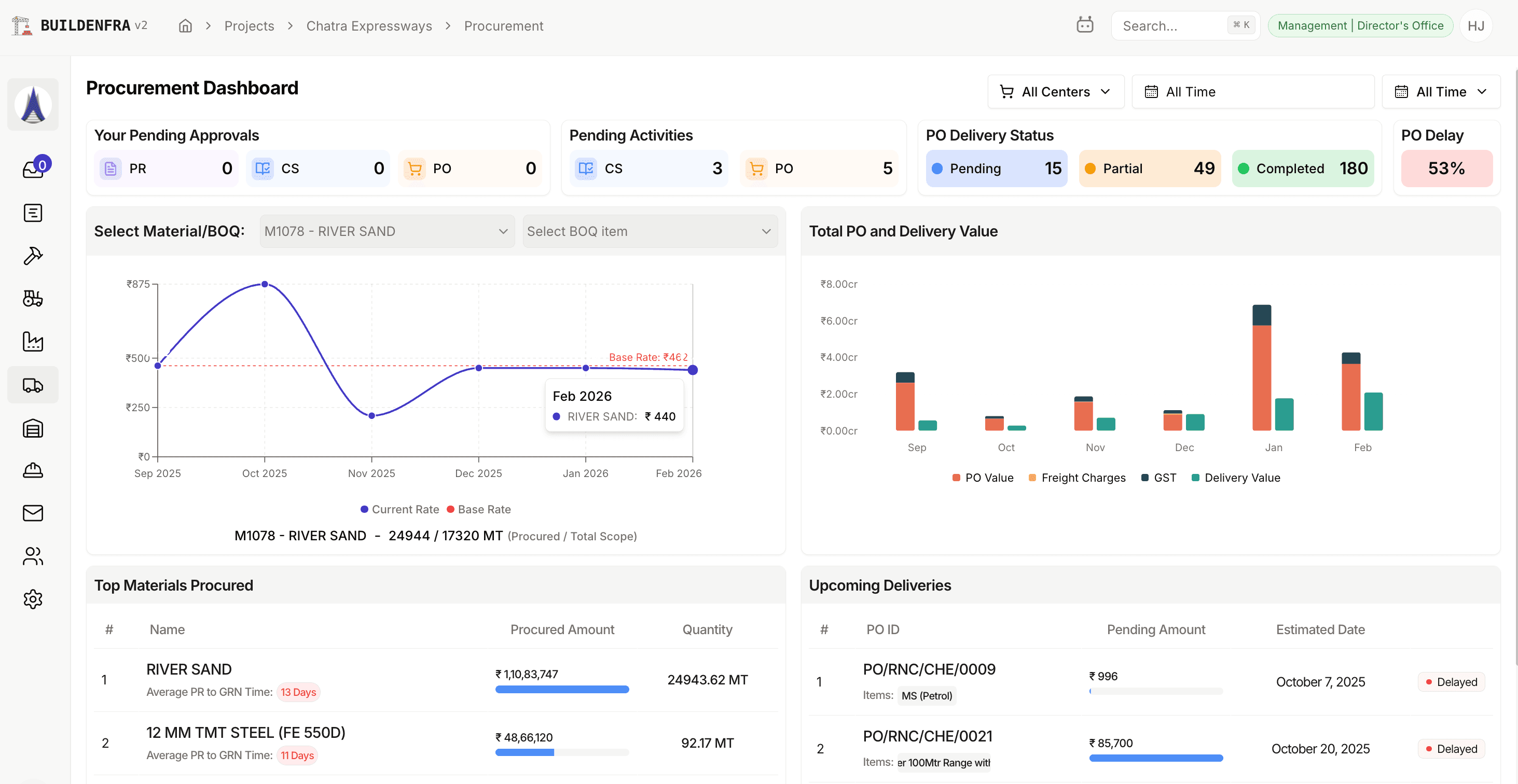Viewport: 1518px width, 784px height.
Task: Open the warehouse inventory section
Action: click(x=32, y=428)
